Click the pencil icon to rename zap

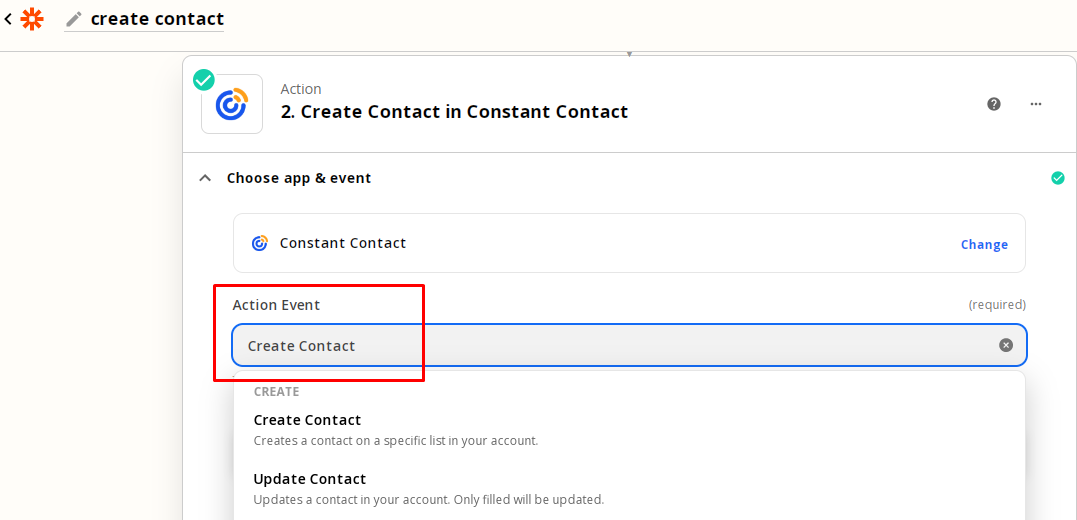click(x=74, y=19)
